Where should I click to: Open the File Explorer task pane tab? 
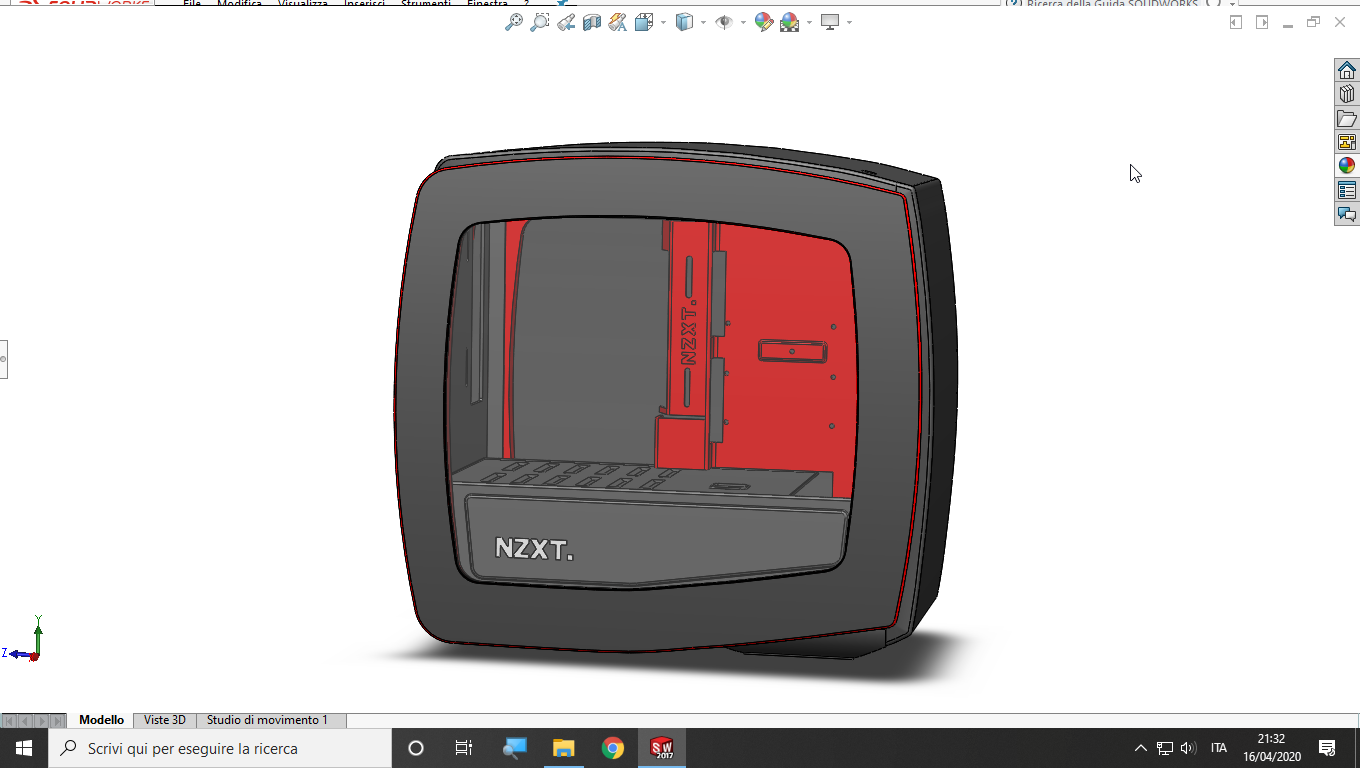[1347, 118]
